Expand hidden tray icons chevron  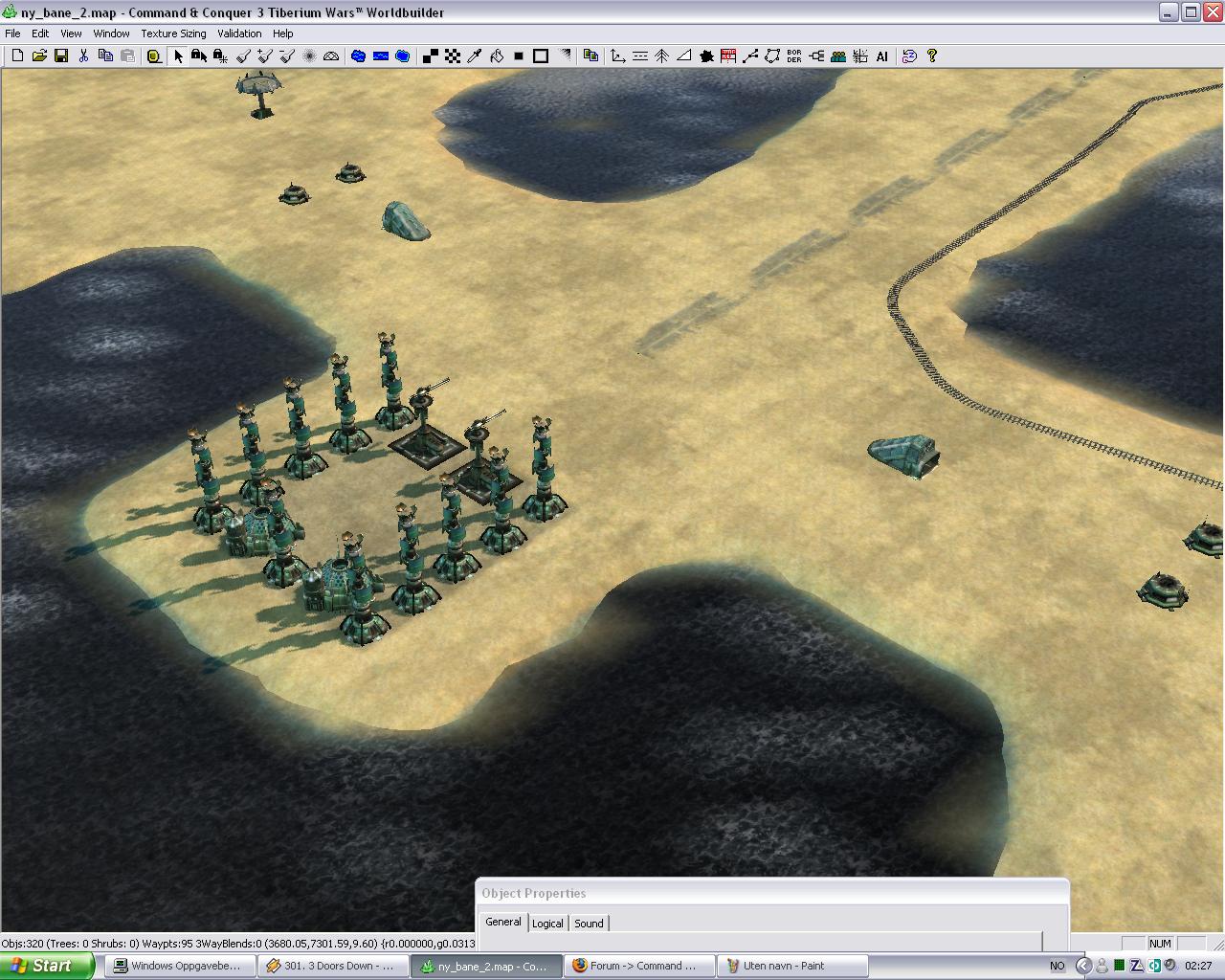click(x=1083, y=966)
